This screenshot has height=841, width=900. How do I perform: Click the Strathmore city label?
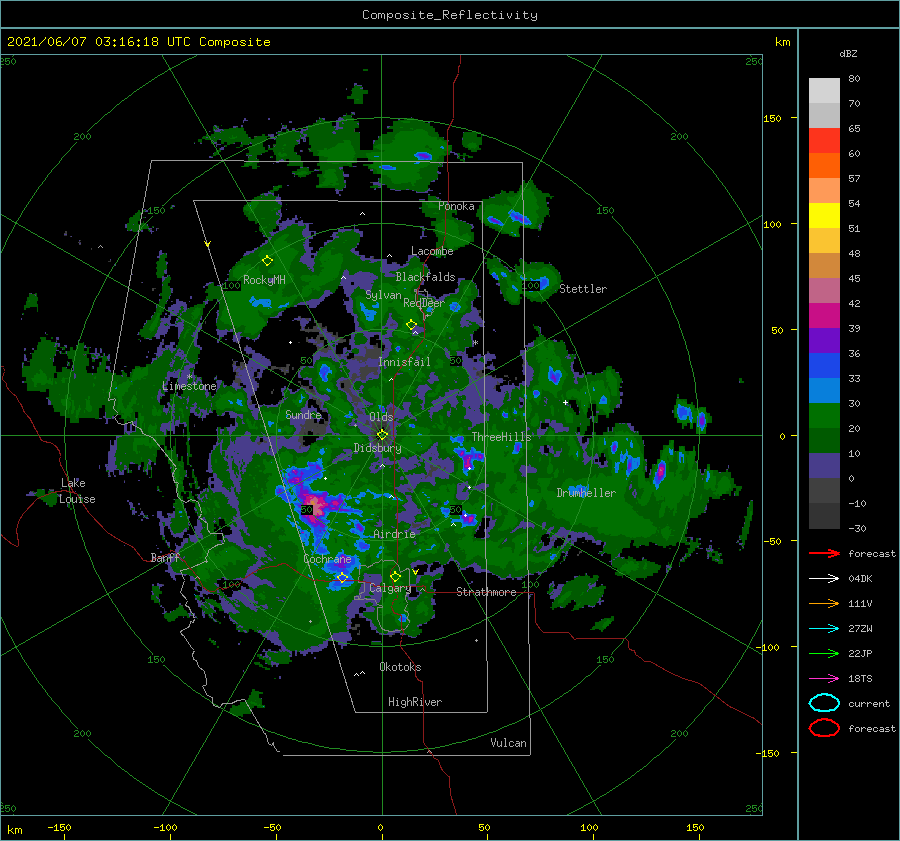click(x=486, y=592)
